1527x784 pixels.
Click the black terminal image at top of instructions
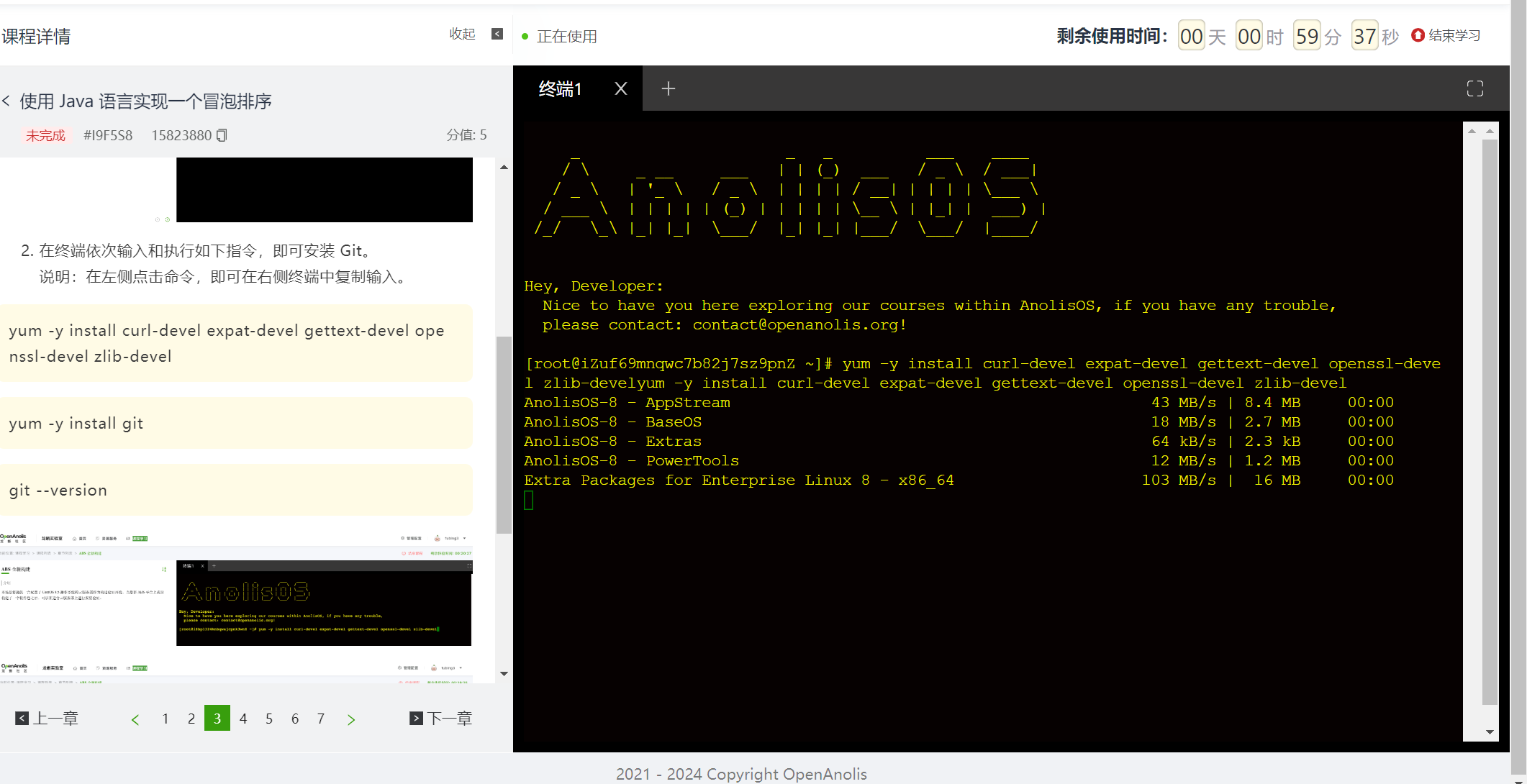point(325,190)
